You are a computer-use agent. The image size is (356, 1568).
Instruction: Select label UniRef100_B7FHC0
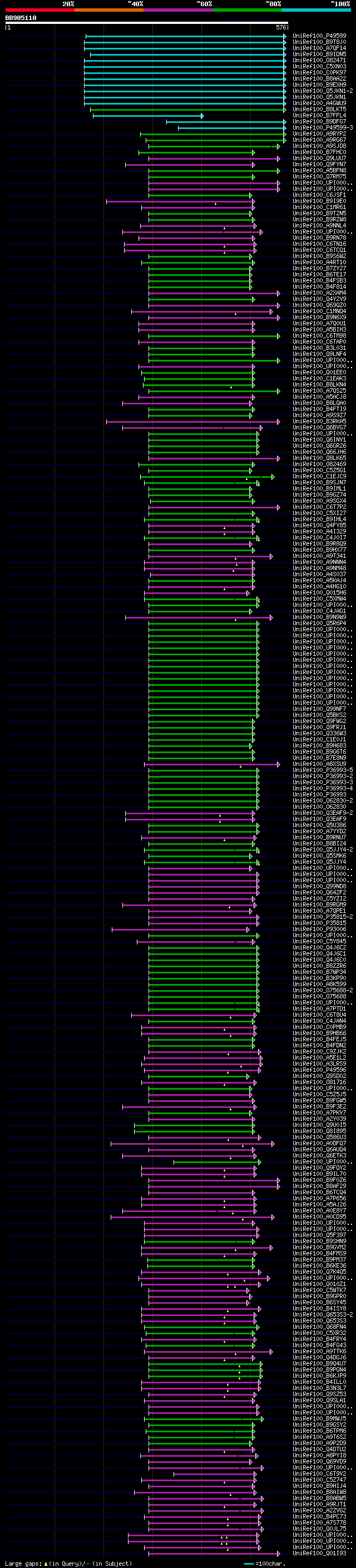319,152
